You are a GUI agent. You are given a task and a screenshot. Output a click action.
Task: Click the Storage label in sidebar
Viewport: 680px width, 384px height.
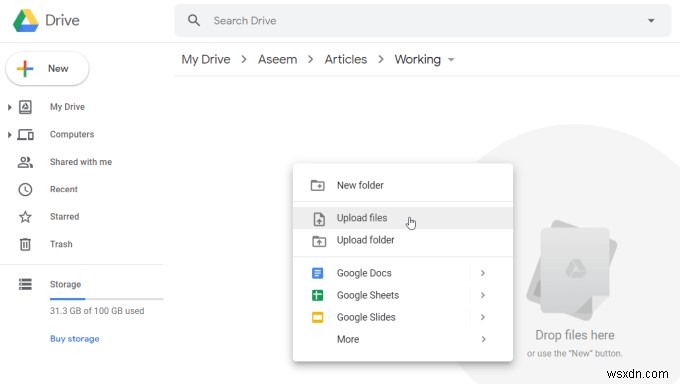[x=65, y=284]
